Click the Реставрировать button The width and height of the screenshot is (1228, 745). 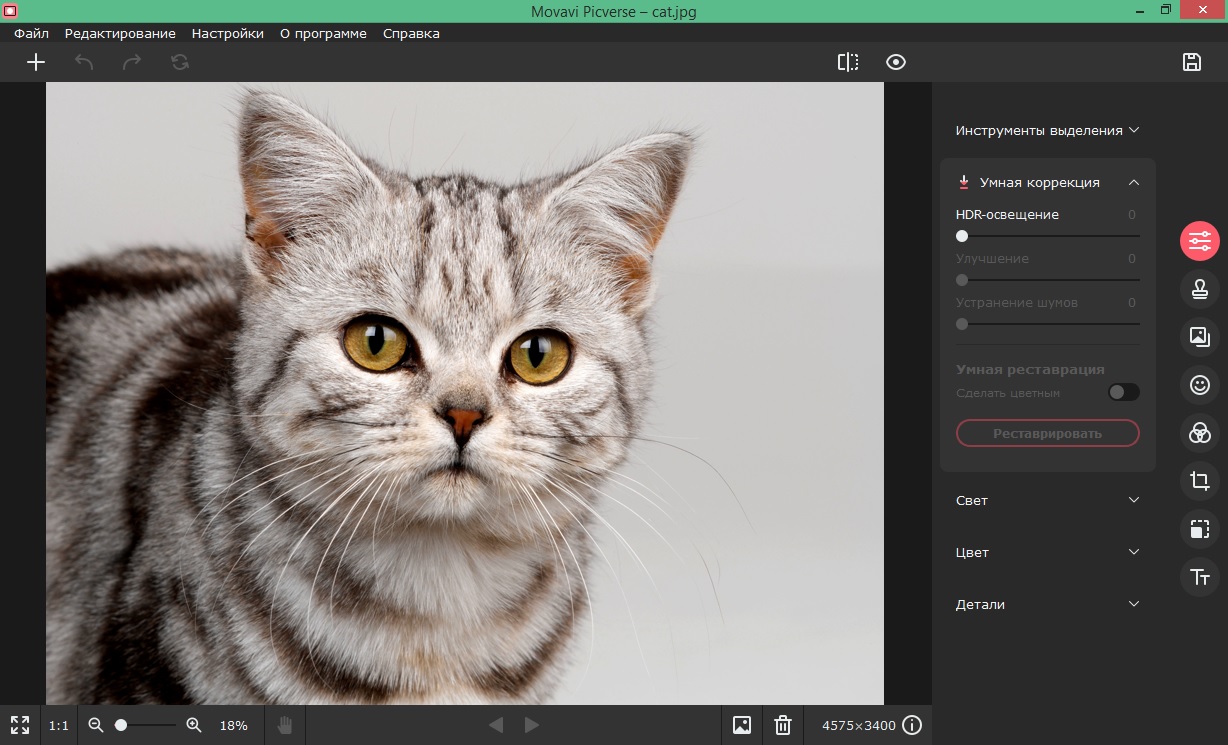point(1048,433)
